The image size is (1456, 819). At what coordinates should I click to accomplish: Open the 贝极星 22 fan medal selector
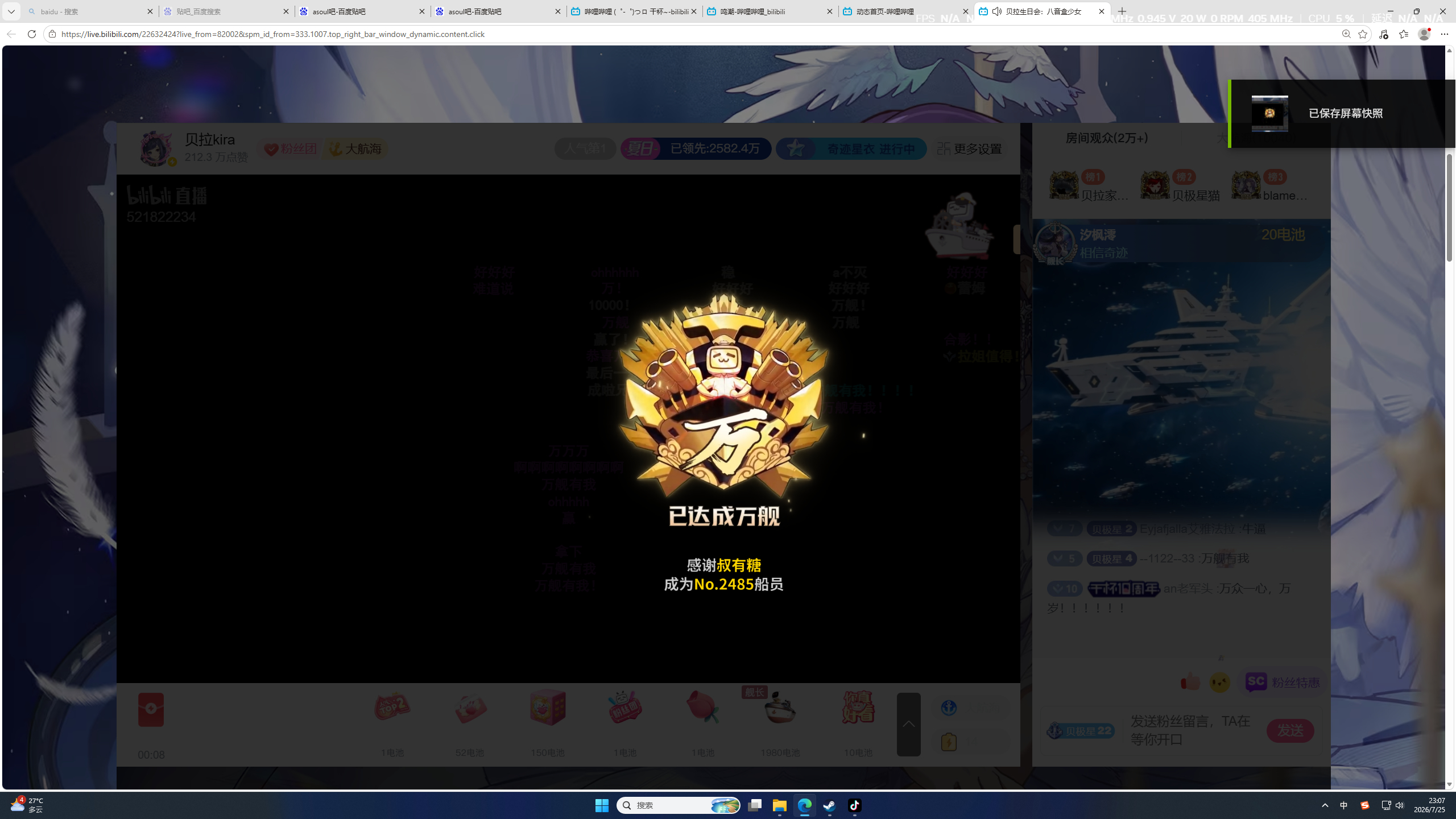click(x=1081, y=731)
